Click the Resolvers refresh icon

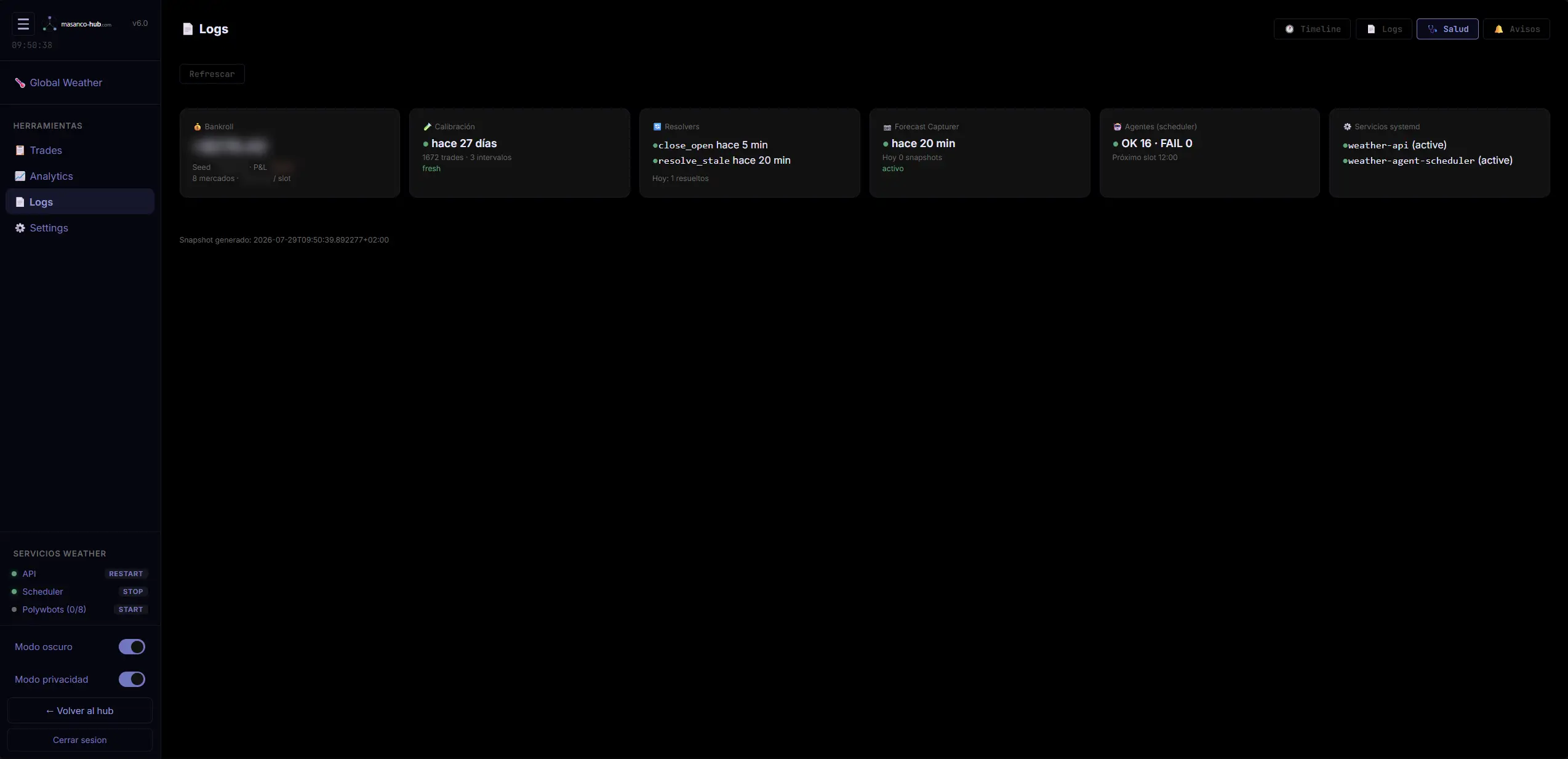point(657,127)
